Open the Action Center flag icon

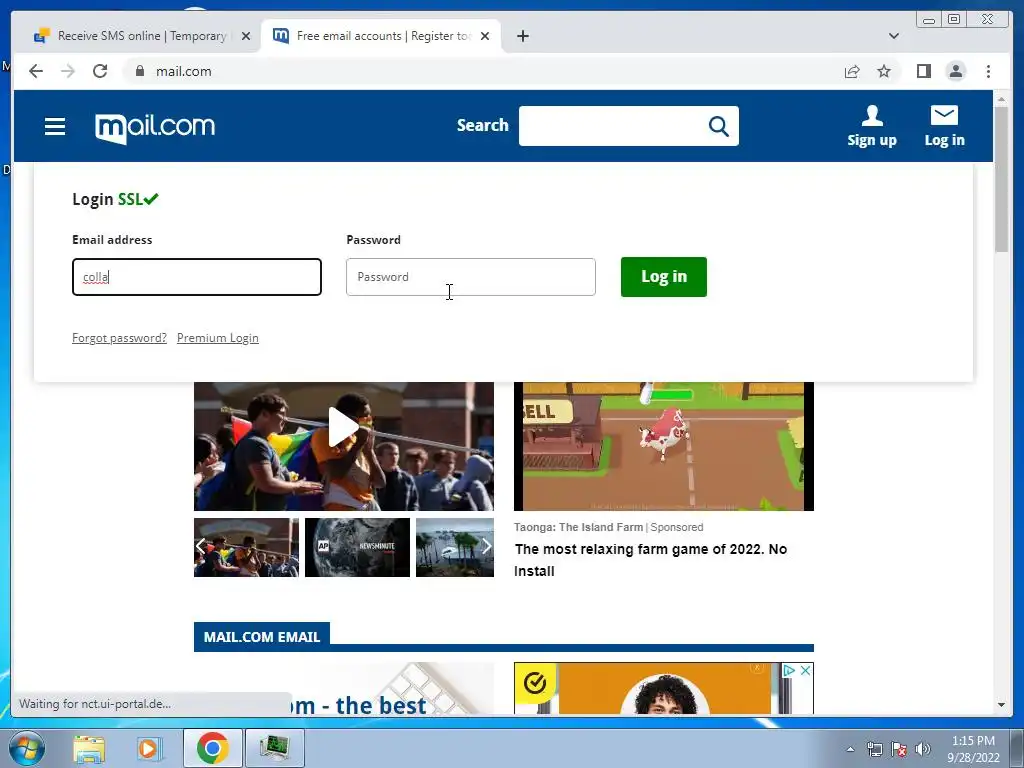point(899,749)
